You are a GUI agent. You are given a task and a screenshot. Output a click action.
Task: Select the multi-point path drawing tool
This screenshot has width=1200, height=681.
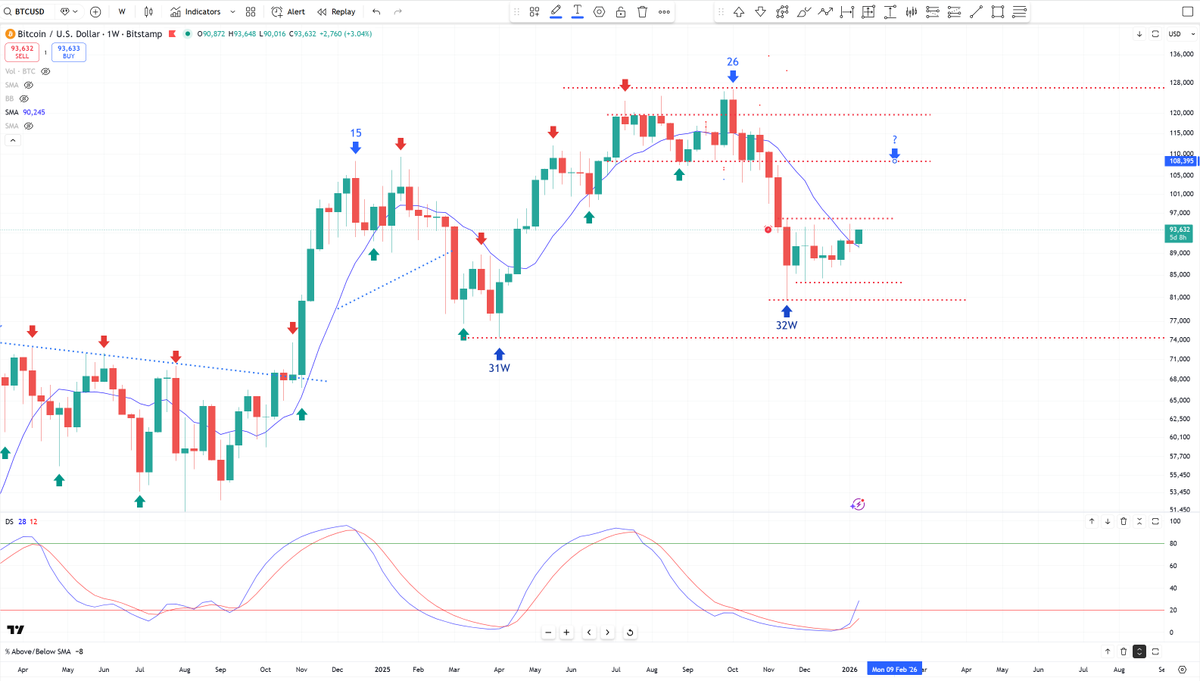pos(782,12)
